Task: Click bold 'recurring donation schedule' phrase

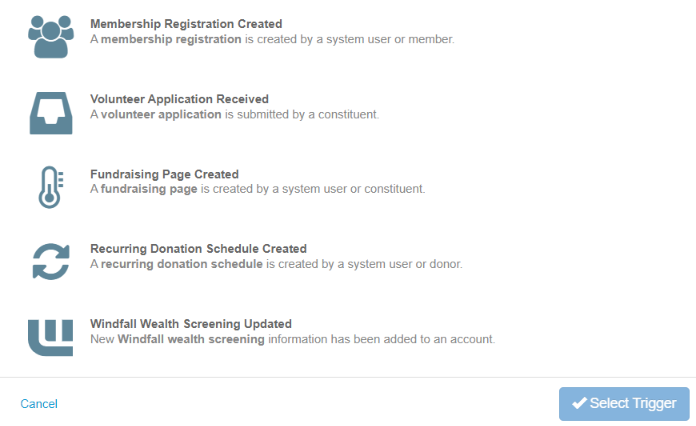Action: click(x=182, y=264)
